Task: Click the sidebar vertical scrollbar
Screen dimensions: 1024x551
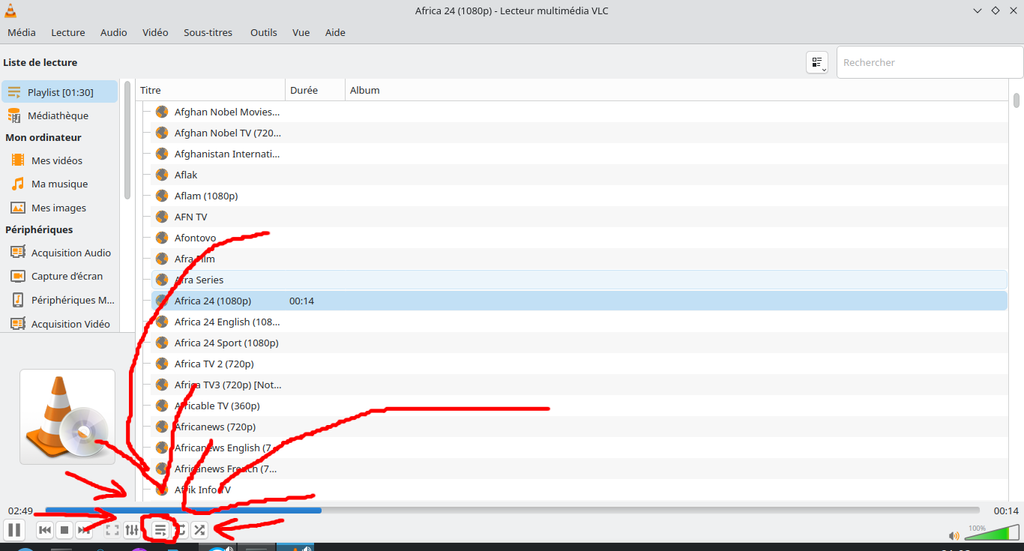Action: [x=127, y=140]
